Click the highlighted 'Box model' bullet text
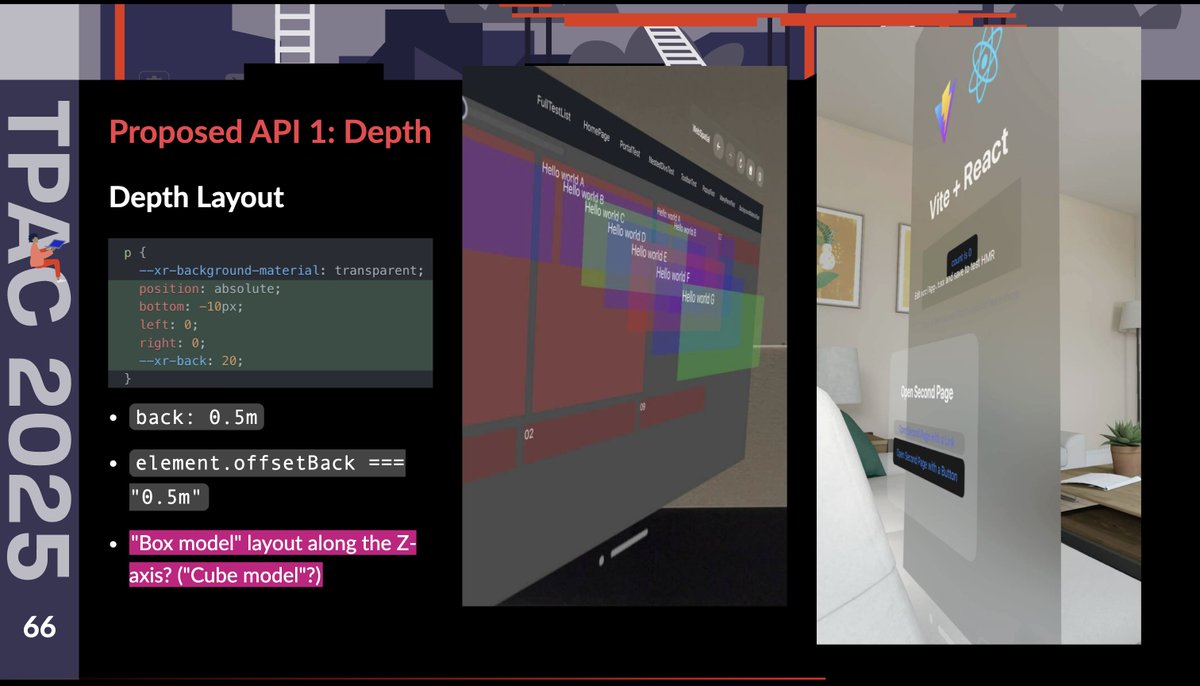Screen dimensions: 1200x686 (272, 560)
